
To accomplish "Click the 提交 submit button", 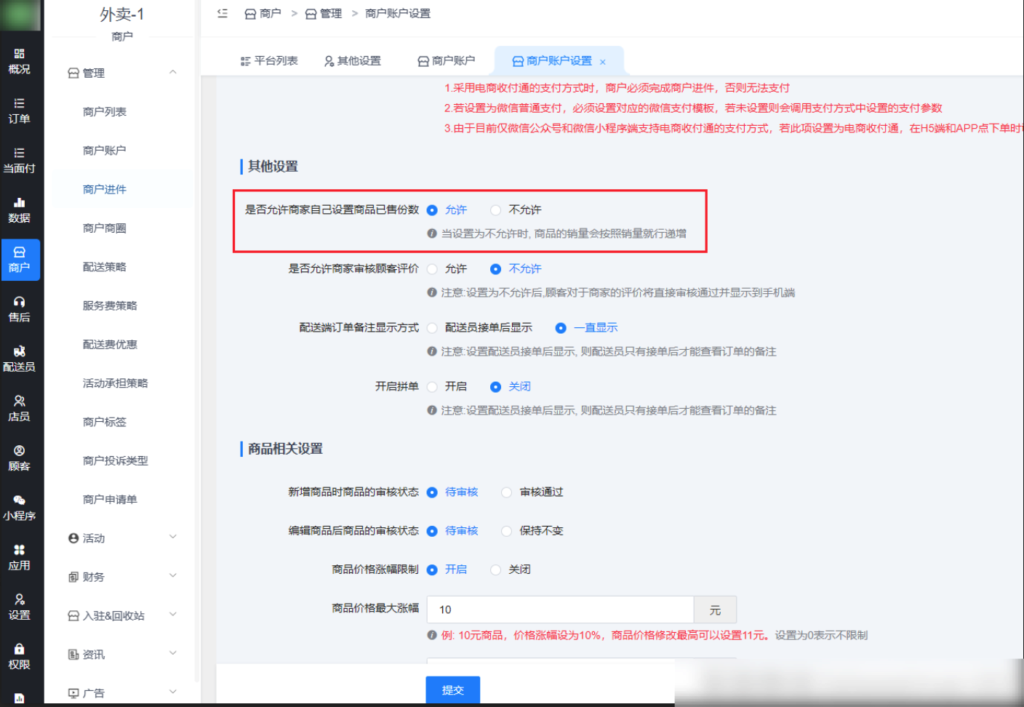I will pos(452,689).
